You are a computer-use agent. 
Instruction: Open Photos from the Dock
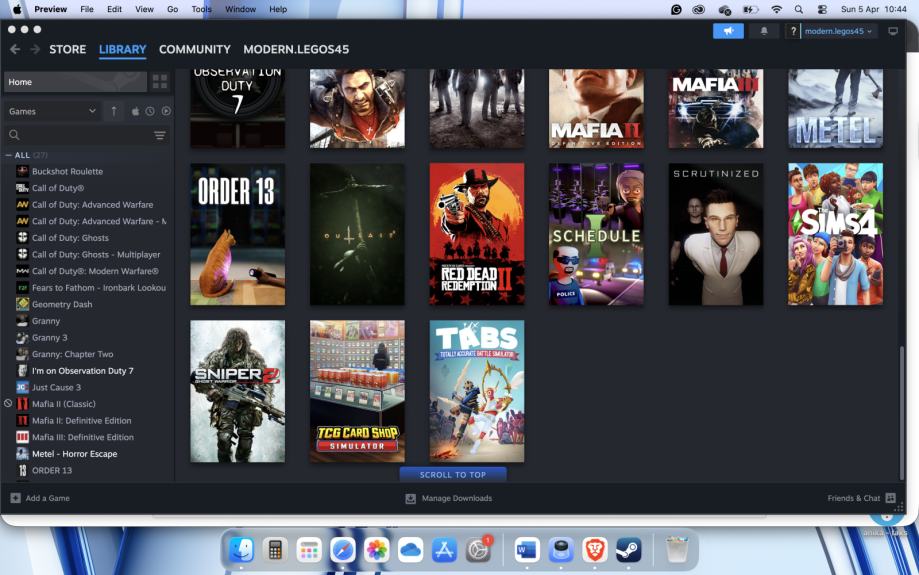click(376, 550)
